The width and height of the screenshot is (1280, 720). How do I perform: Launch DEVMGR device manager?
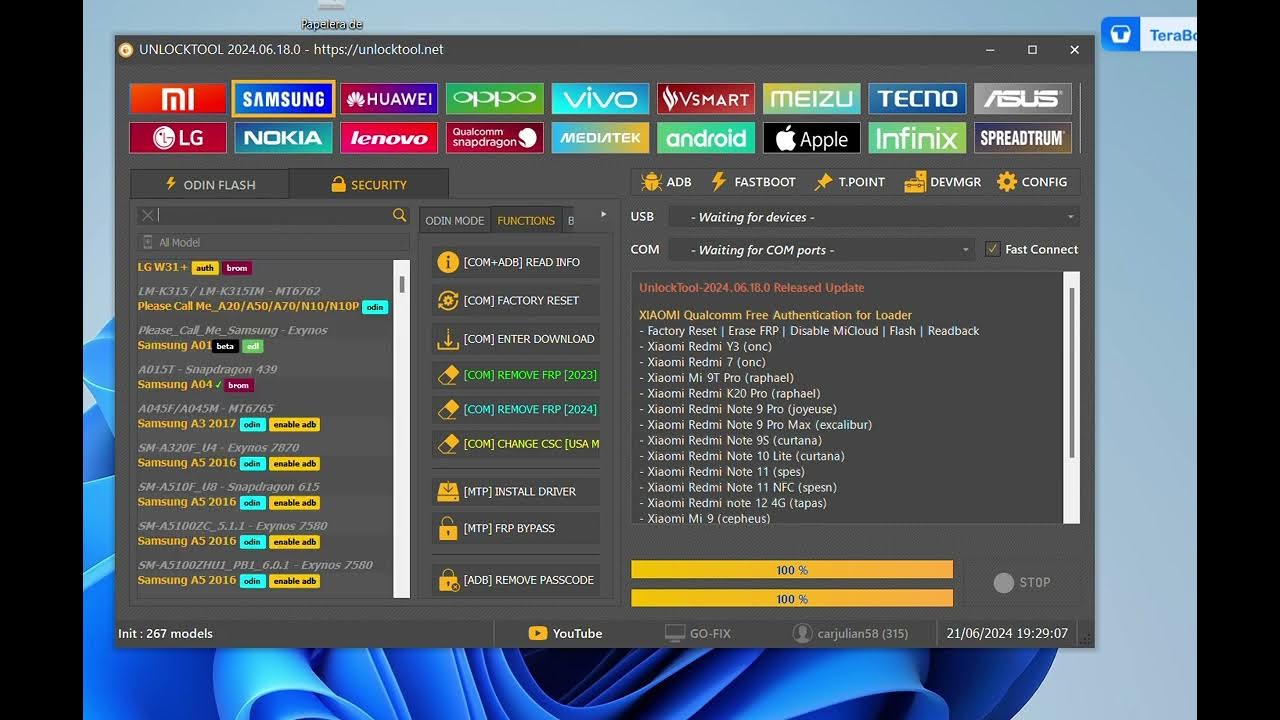pyautogui.click(x=943, y=182)
